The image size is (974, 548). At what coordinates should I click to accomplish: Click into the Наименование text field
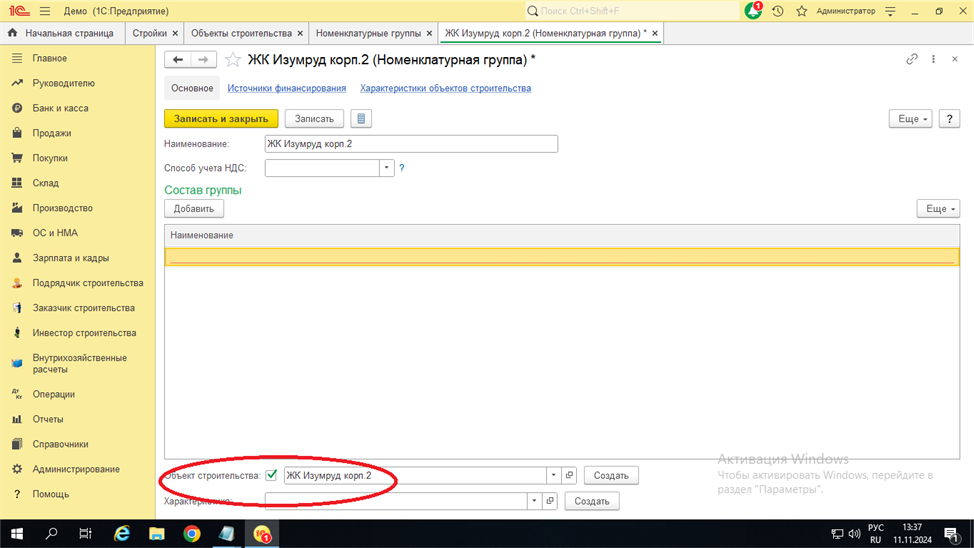(410, 144)
